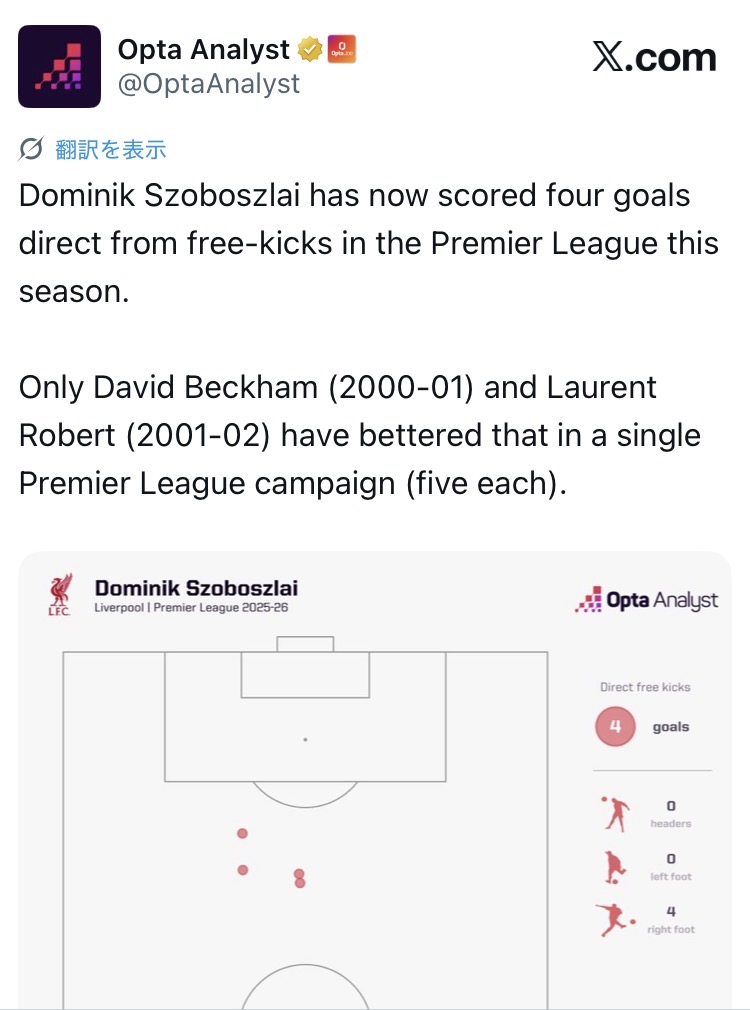This screenshot has height=1010, width=750.
Task: Show translation via 翻訳を表示 link
Action: point(111,150)
